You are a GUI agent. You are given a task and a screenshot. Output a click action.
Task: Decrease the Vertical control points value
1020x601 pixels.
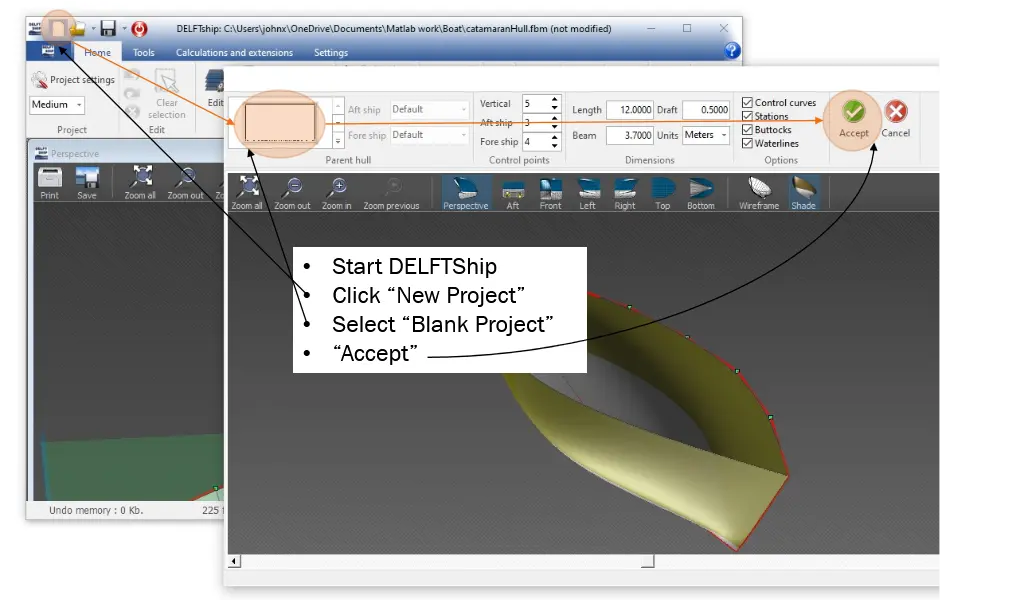click(555, 107)
